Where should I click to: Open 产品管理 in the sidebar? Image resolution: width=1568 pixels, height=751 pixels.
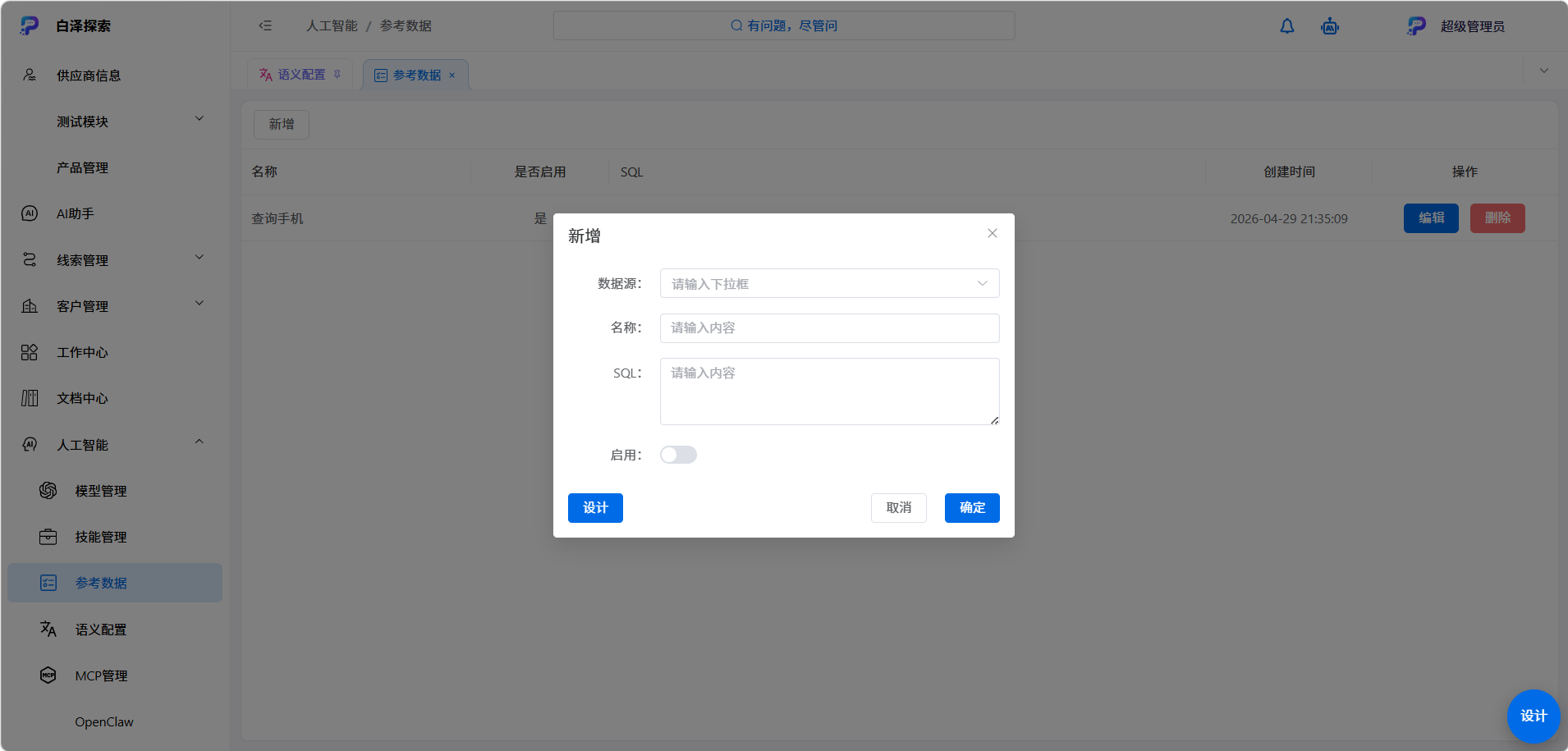(x=82, y=167)
